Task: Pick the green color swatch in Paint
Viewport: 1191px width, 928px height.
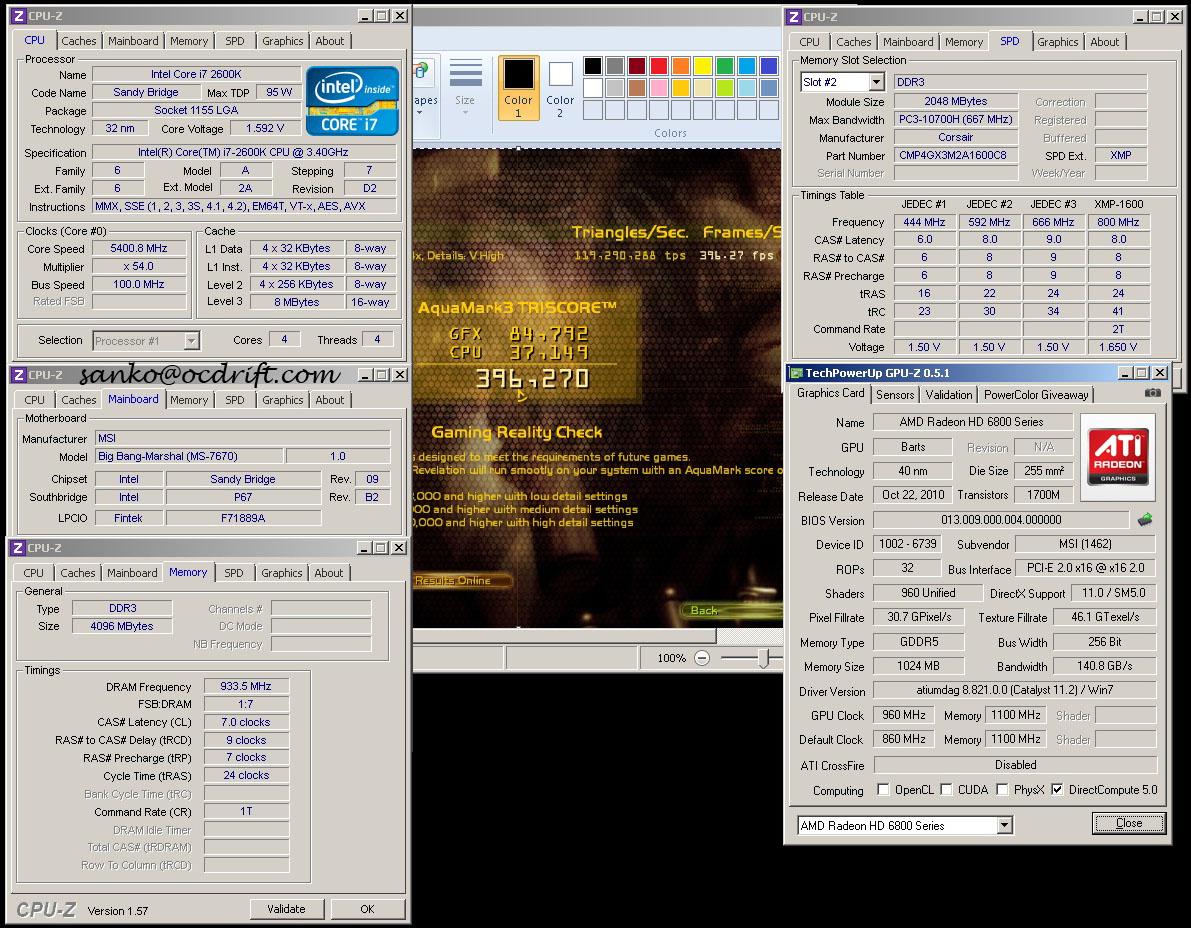Action: click(x=725, y=66)
